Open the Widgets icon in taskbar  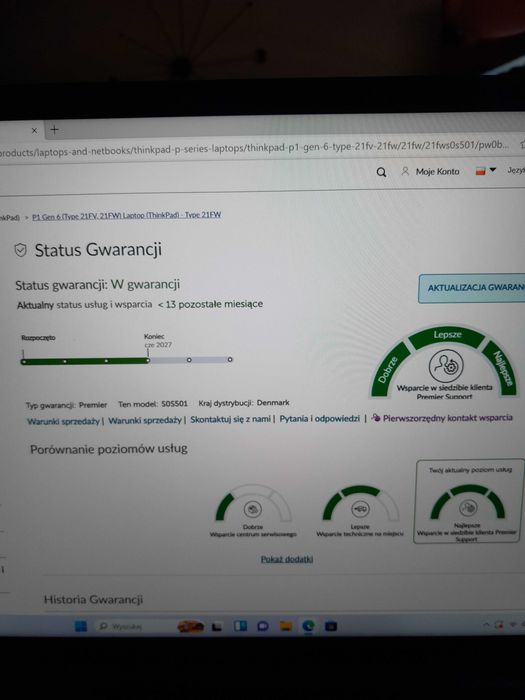click(x=241, y=626)
